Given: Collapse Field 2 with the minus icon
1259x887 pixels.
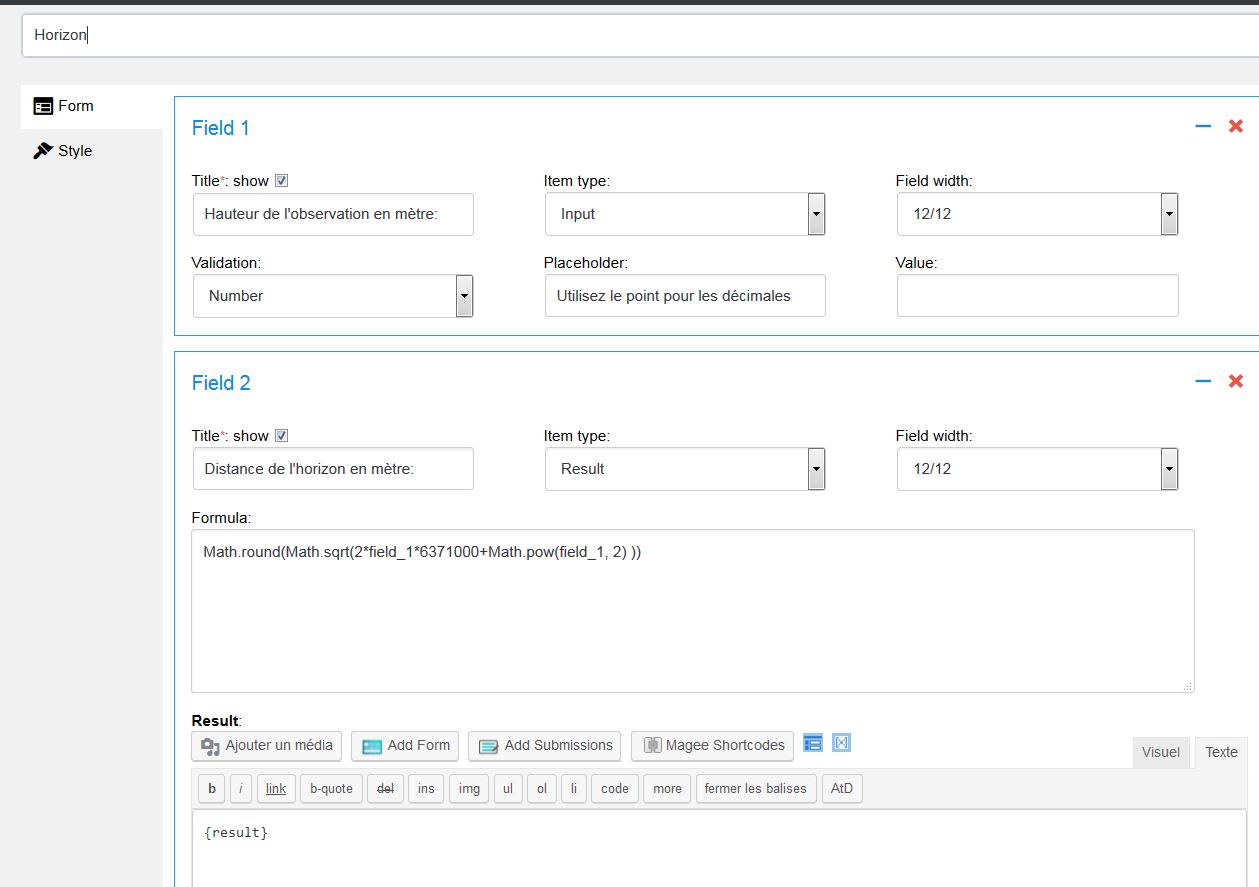Looking at the screenshot, I should 1203,382.
